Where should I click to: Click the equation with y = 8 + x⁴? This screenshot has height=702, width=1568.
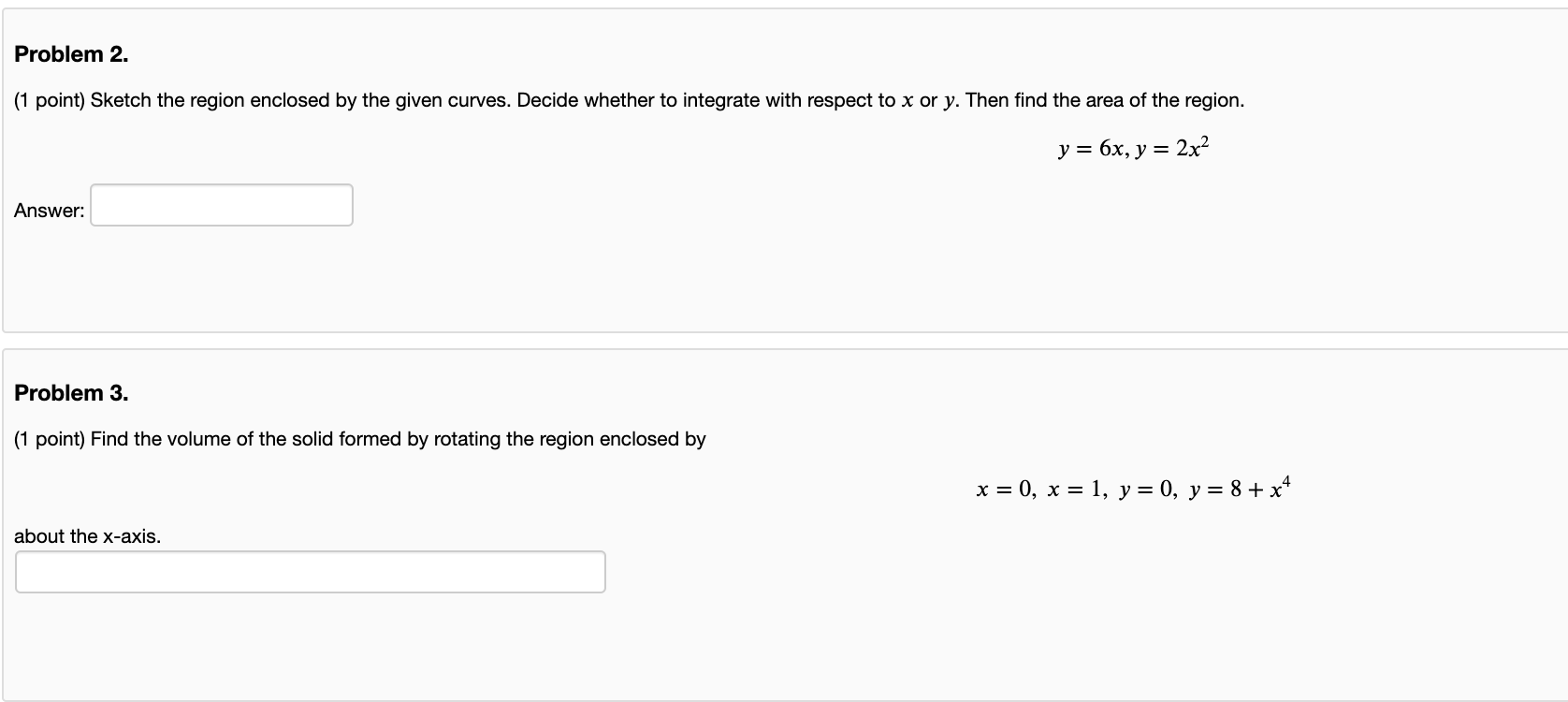[x=1133, y=487]
